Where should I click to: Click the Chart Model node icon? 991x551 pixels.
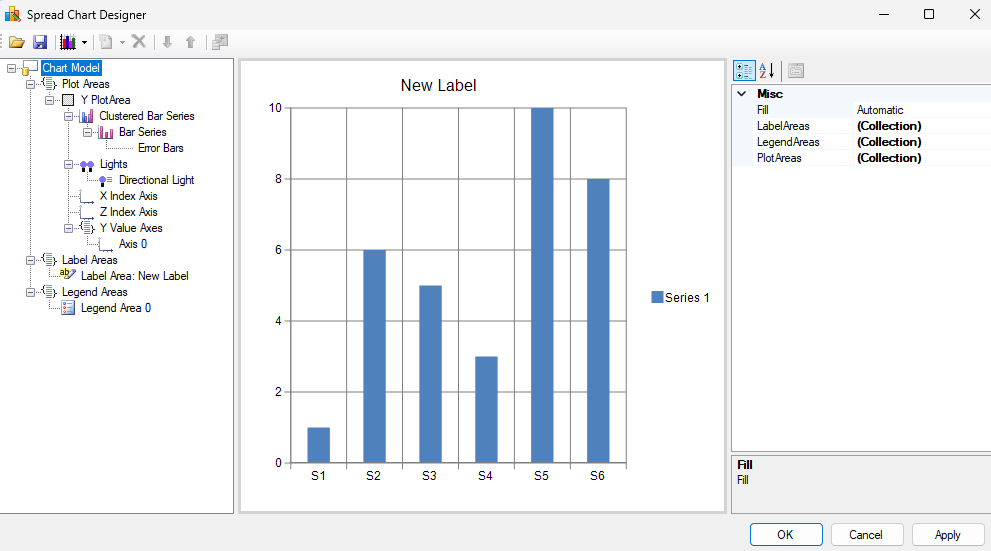(30, 68)
